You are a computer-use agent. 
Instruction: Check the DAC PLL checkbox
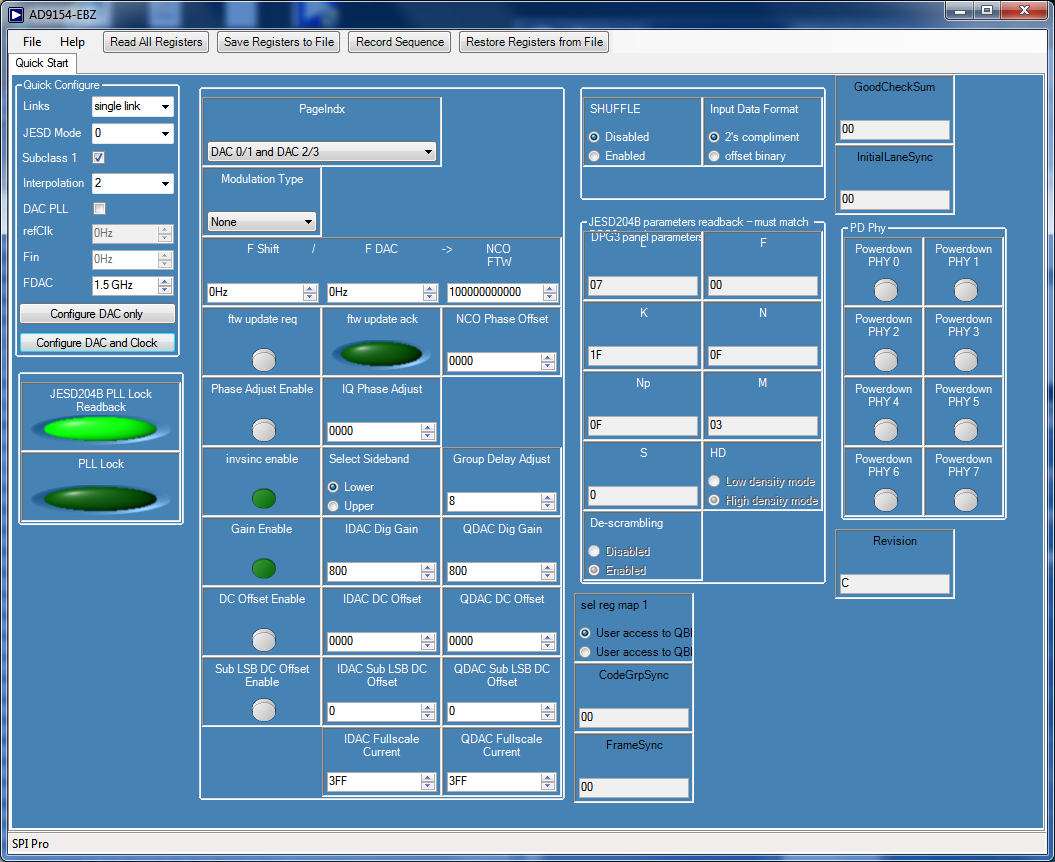point(99,209)
